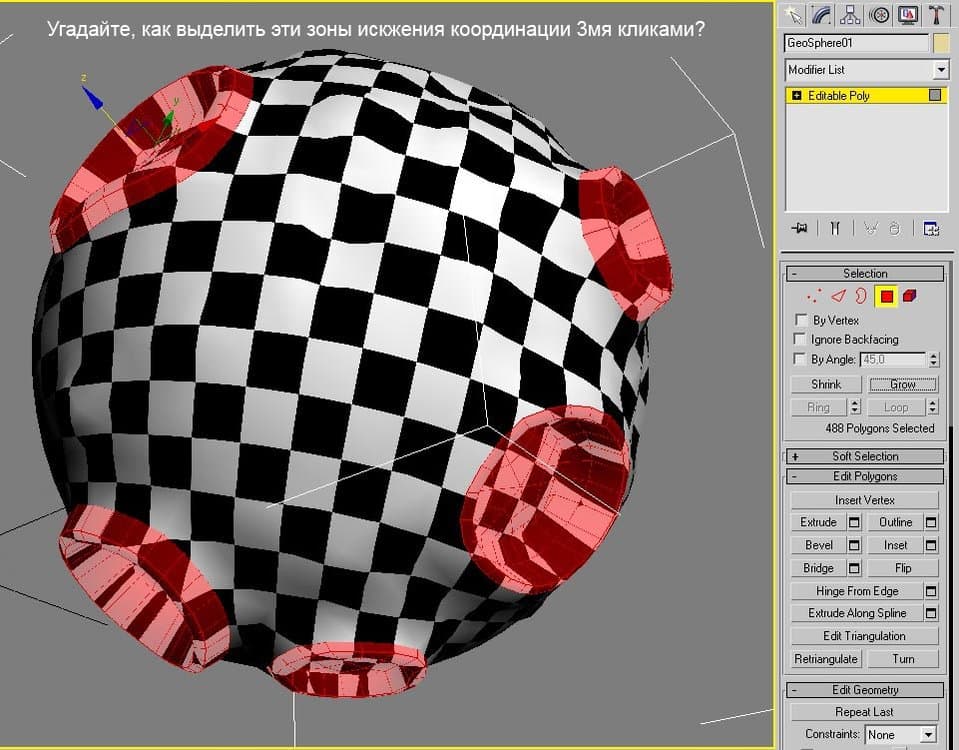959x750 pixels.
Task: Switch to the Hierarchy panel tab
Action: [x=851, y=14]
